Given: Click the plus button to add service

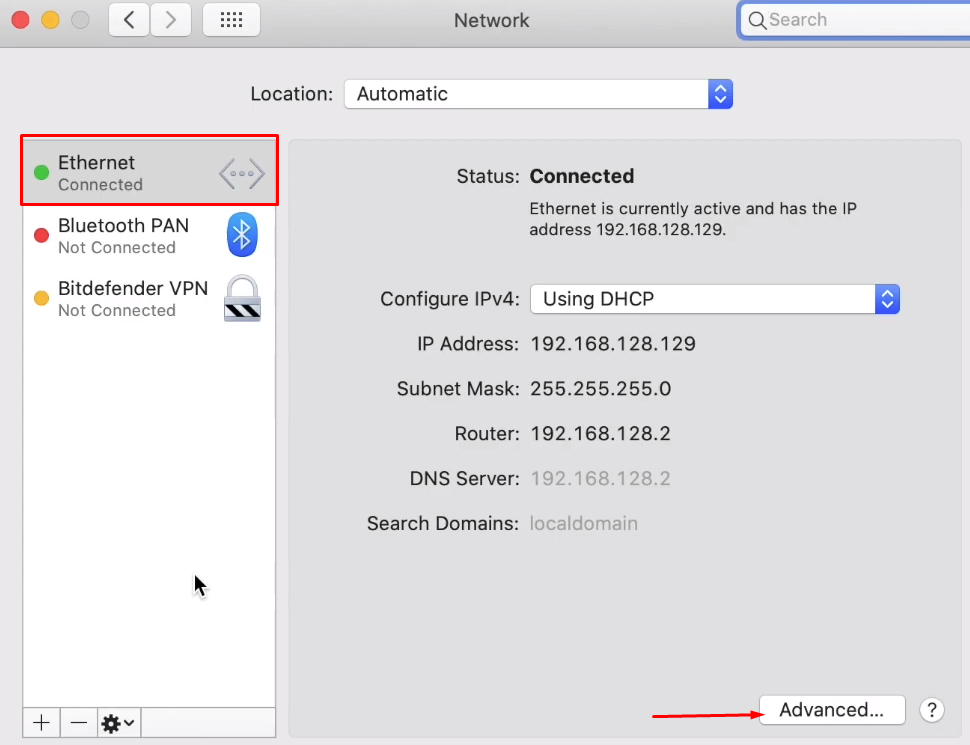Looking at the screenshot, I should click(41, 722).
